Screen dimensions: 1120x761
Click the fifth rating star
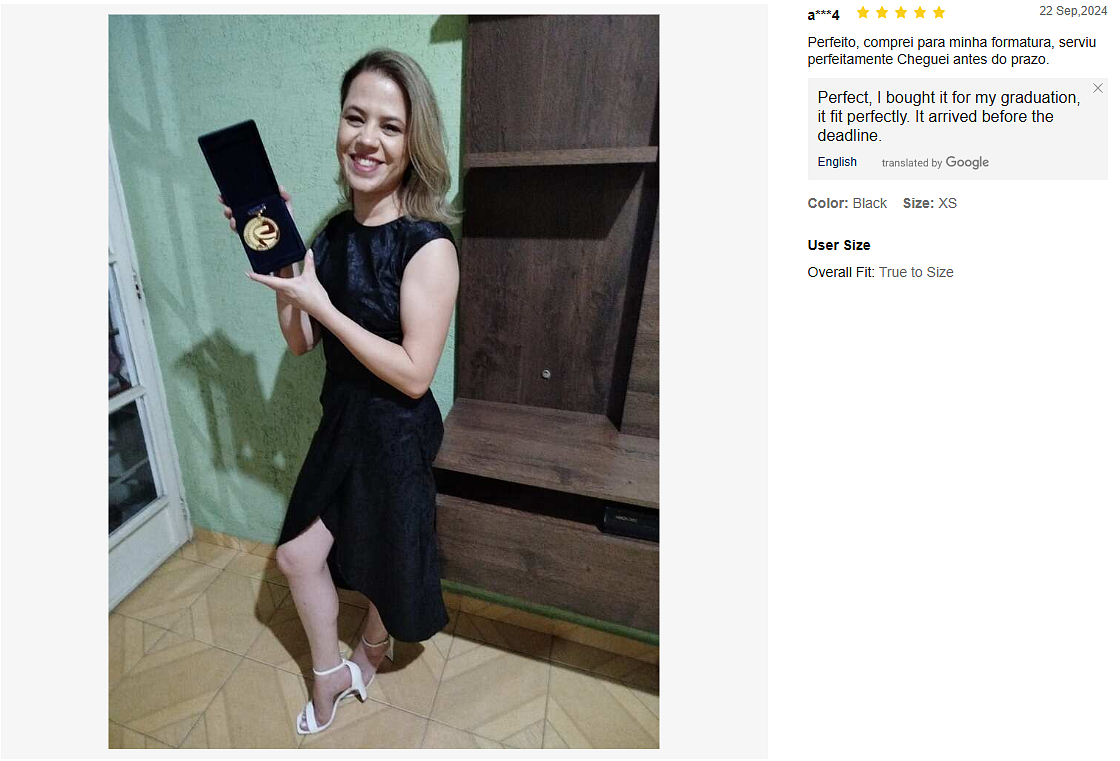click(x=939, y=13)
